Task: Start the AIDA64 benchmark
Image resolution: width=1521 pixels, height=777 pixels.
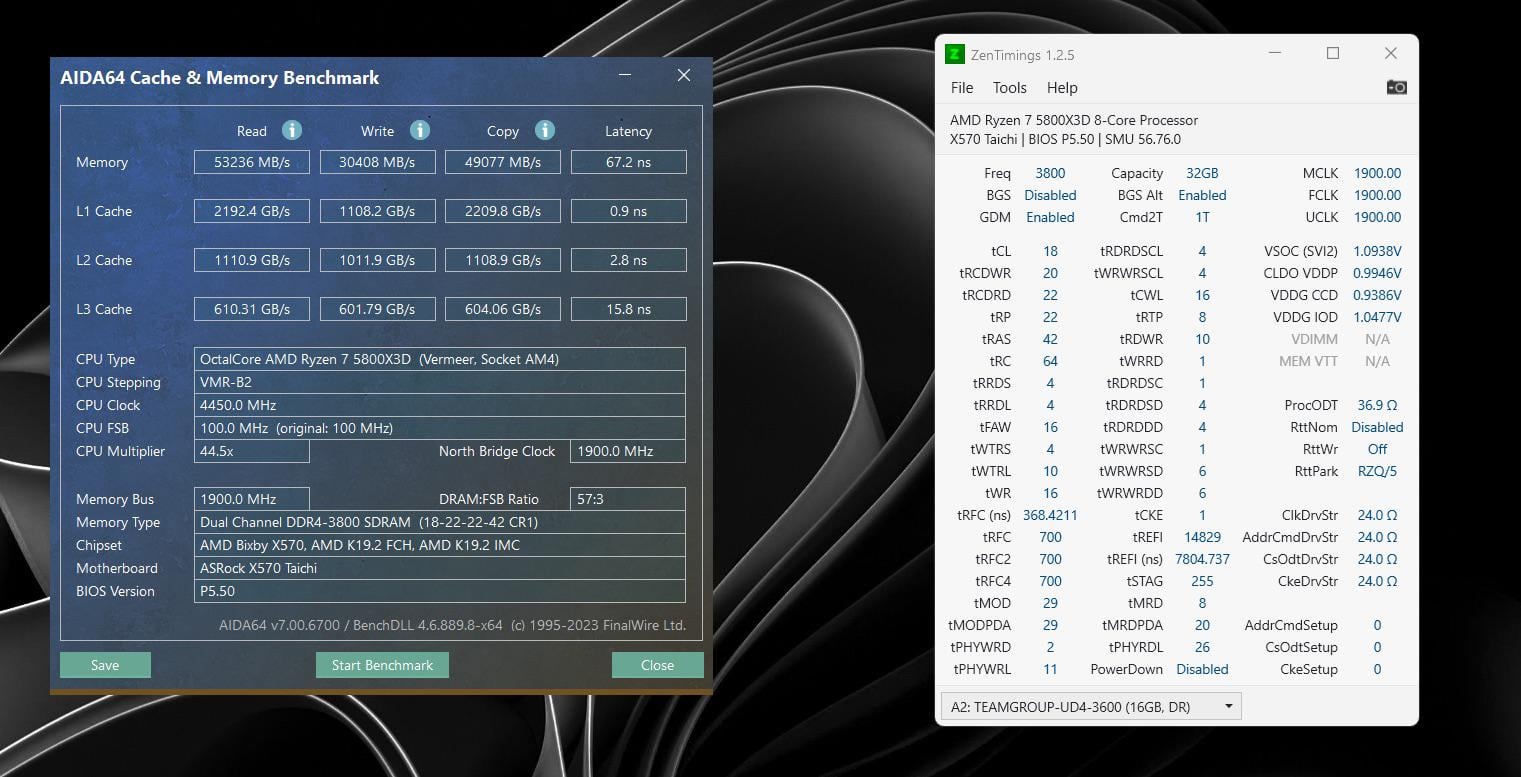Action: (383, 665)
